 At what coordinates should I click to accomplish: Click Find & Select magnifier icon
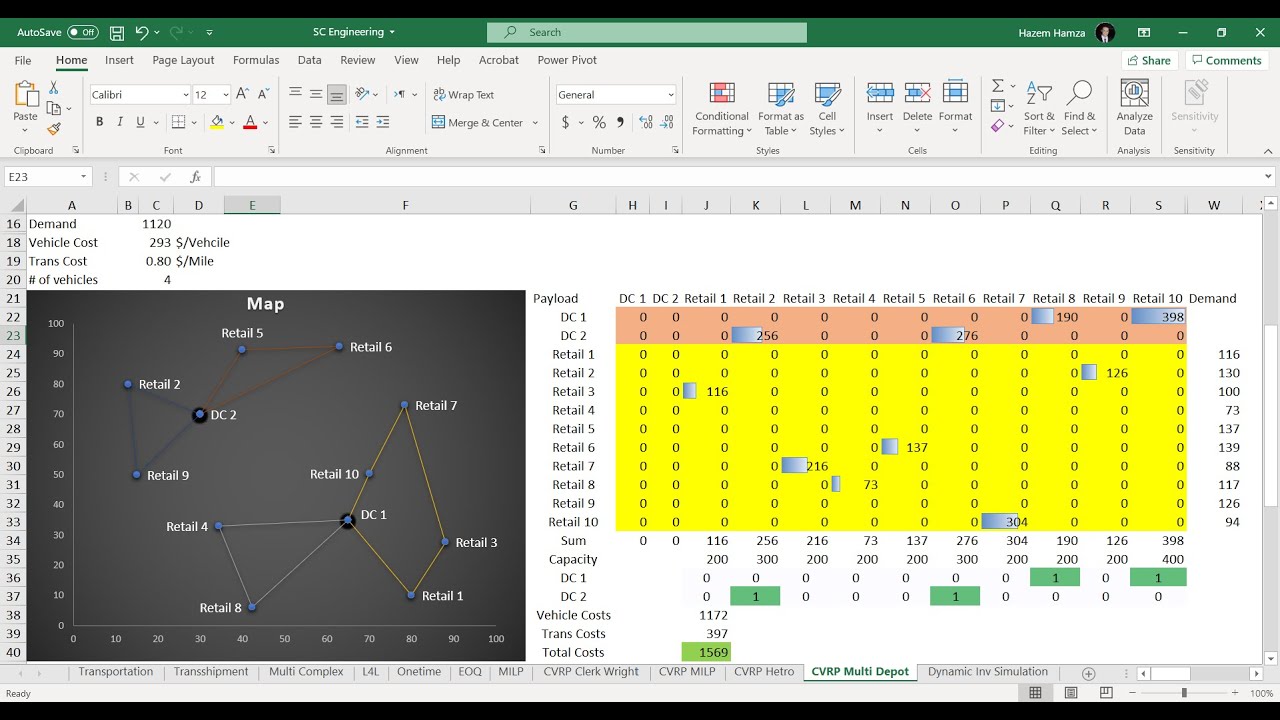(x=1079, y=94)
